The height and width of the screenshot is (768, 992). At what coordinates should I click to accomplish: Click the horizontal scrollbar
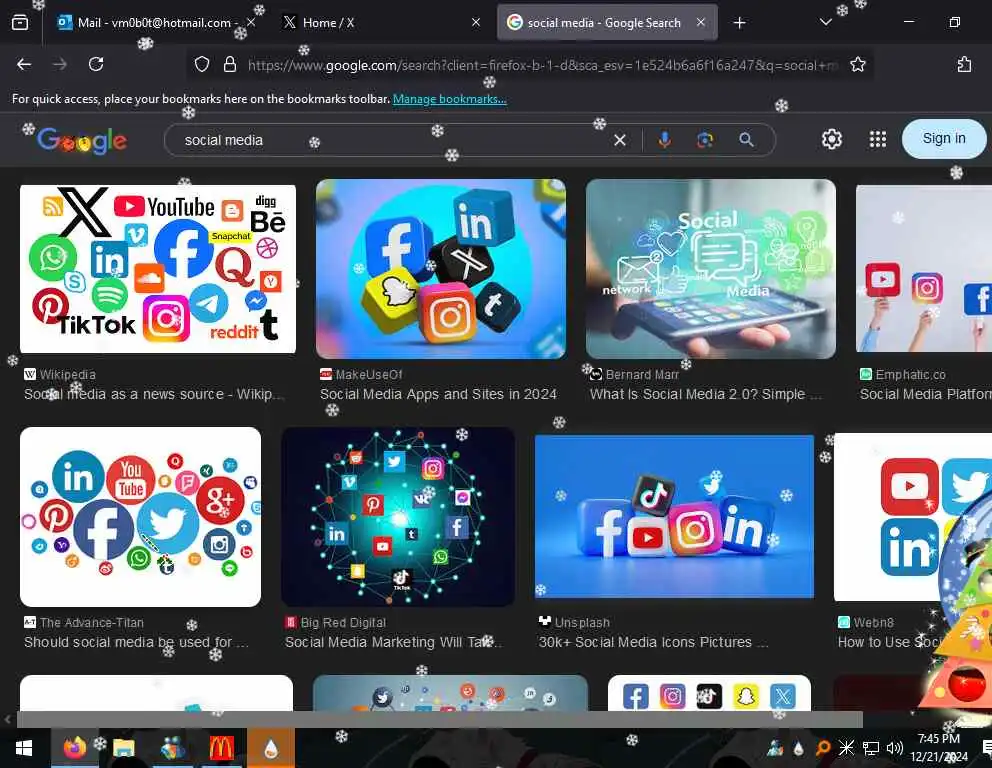point(440,719)
